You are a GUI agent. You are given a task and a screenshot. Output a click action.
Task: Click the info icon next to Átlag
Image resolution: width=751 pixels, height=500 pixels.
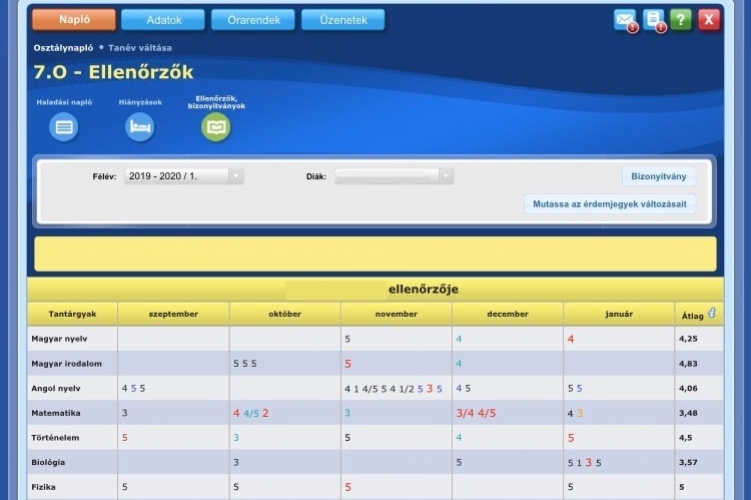712,312
